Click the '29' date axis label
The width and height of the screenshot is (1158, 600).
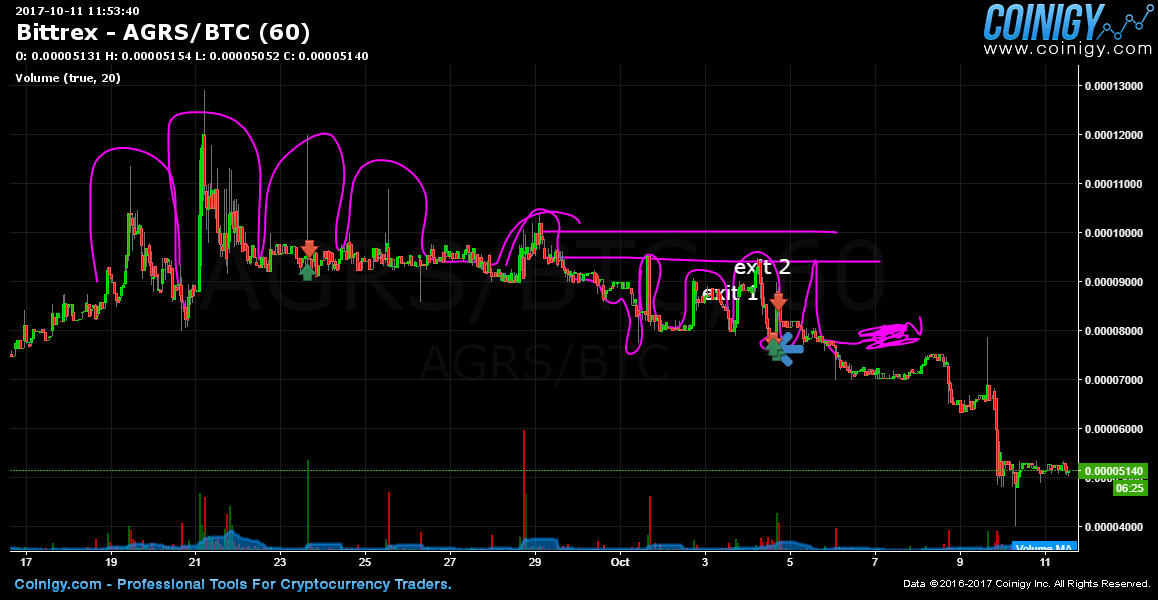click(x=535, y=562)
